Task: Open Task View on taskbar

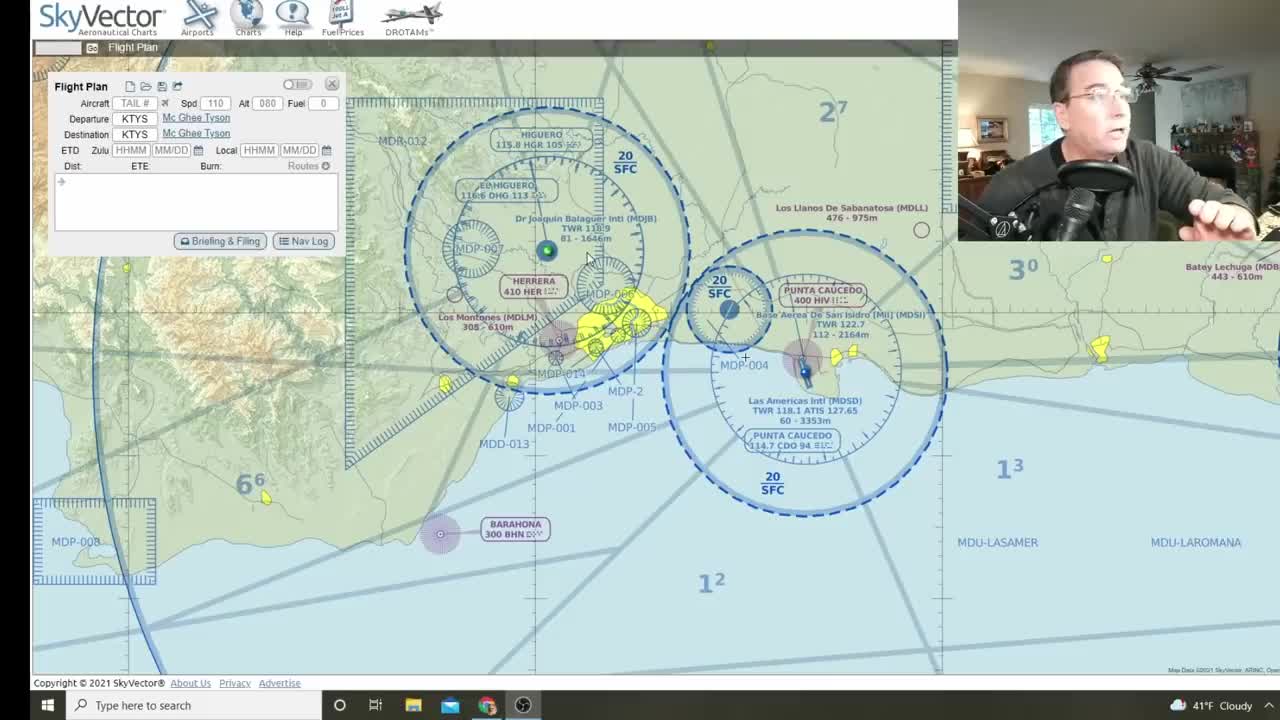Action: tap(376, 705)
